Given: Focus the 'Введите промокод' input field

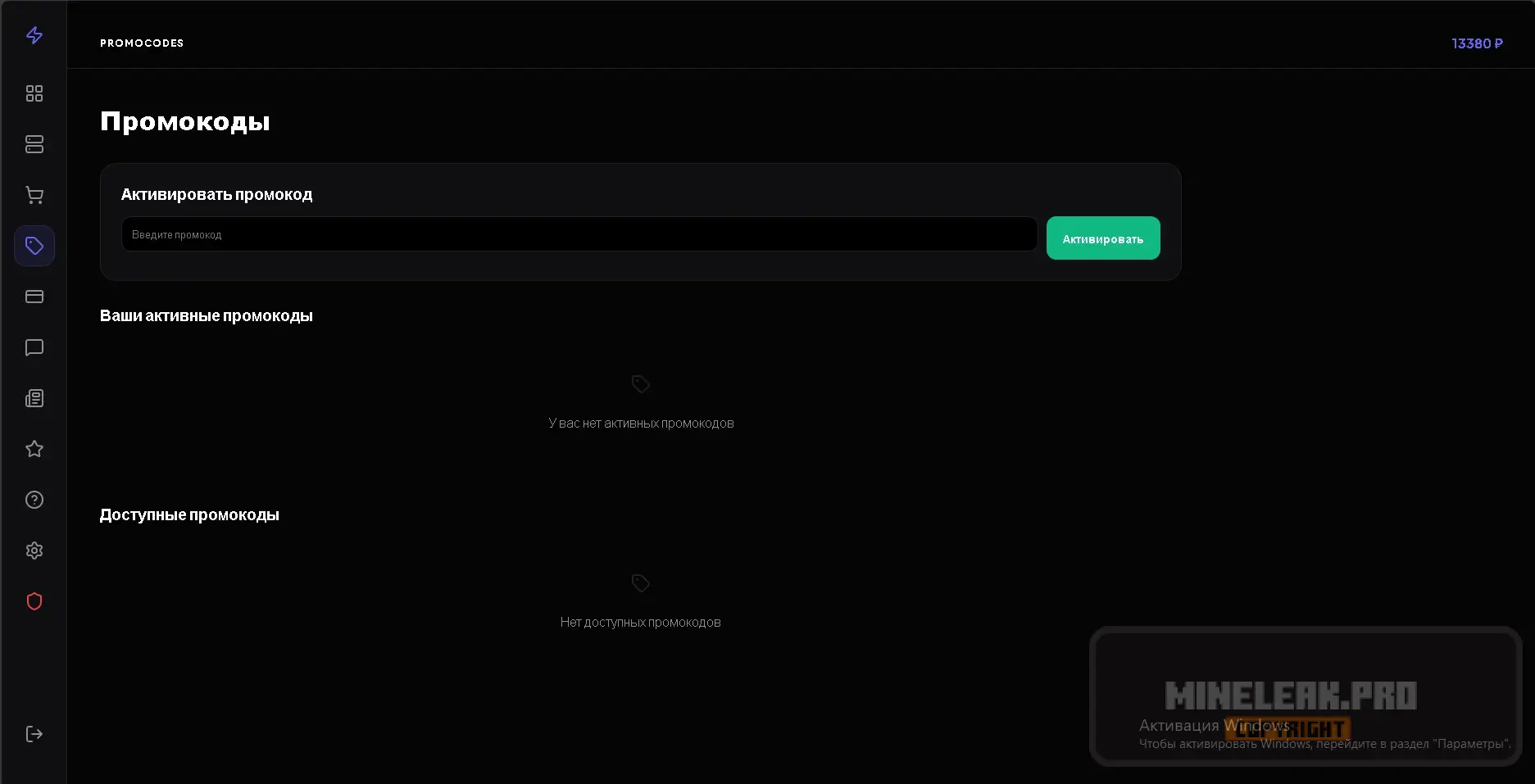Looking at the screenshot, I should tap(579, 235).
